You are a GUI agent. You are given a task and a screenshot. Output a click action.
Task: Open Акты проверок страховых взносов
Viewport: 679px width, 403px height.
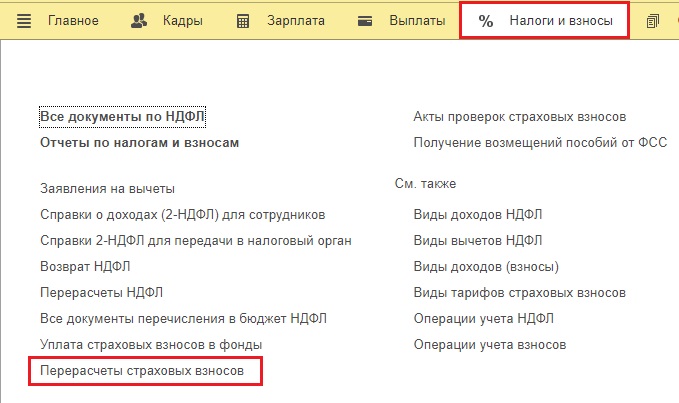point(520,117)
